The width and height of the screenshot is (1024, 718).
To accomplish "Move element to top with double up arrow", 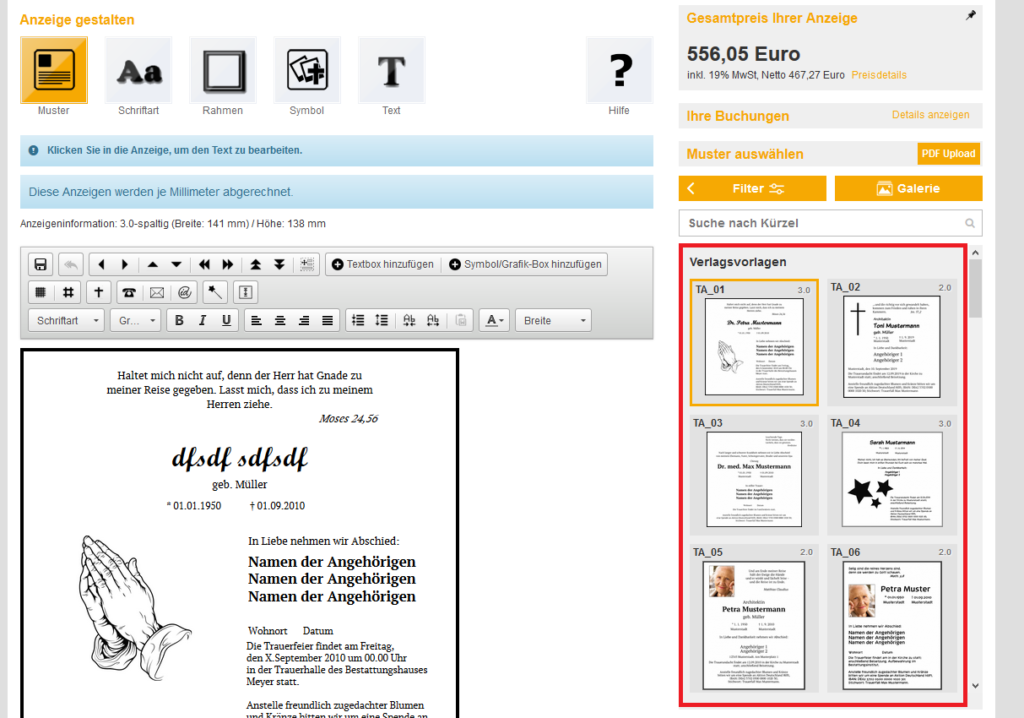I will (255, 265).
